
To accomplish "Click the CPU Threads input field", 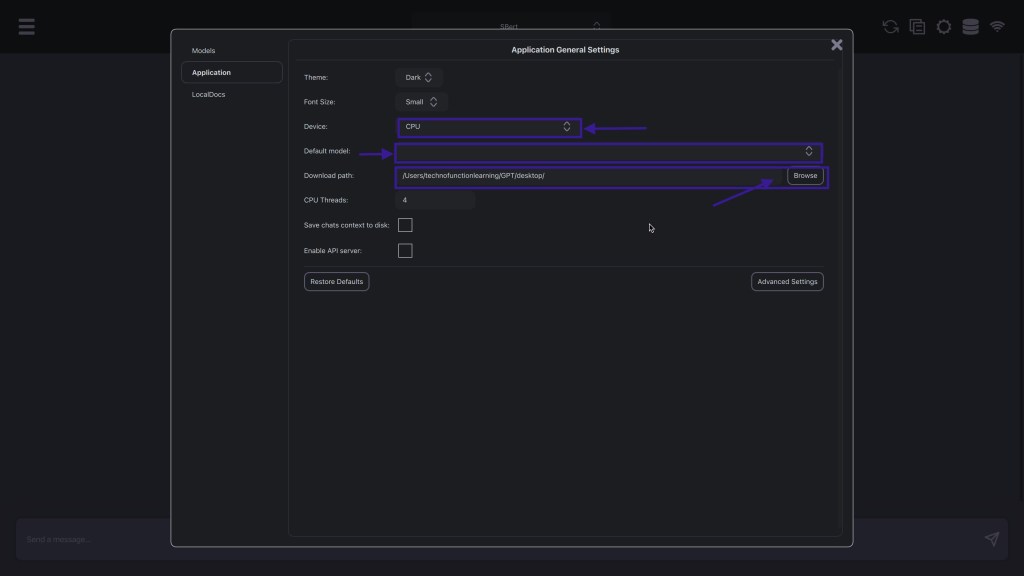I will [x=435, y=201].
